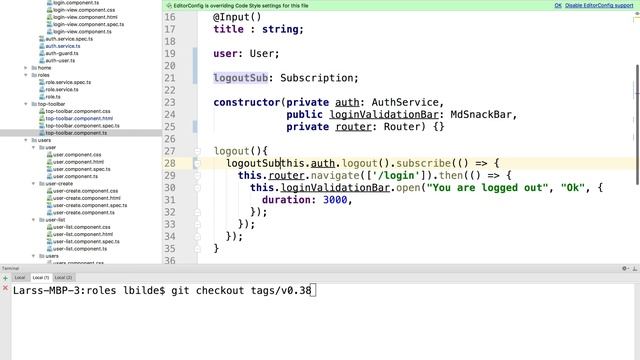Open auth-guard.ts file

tap(59, 53)
